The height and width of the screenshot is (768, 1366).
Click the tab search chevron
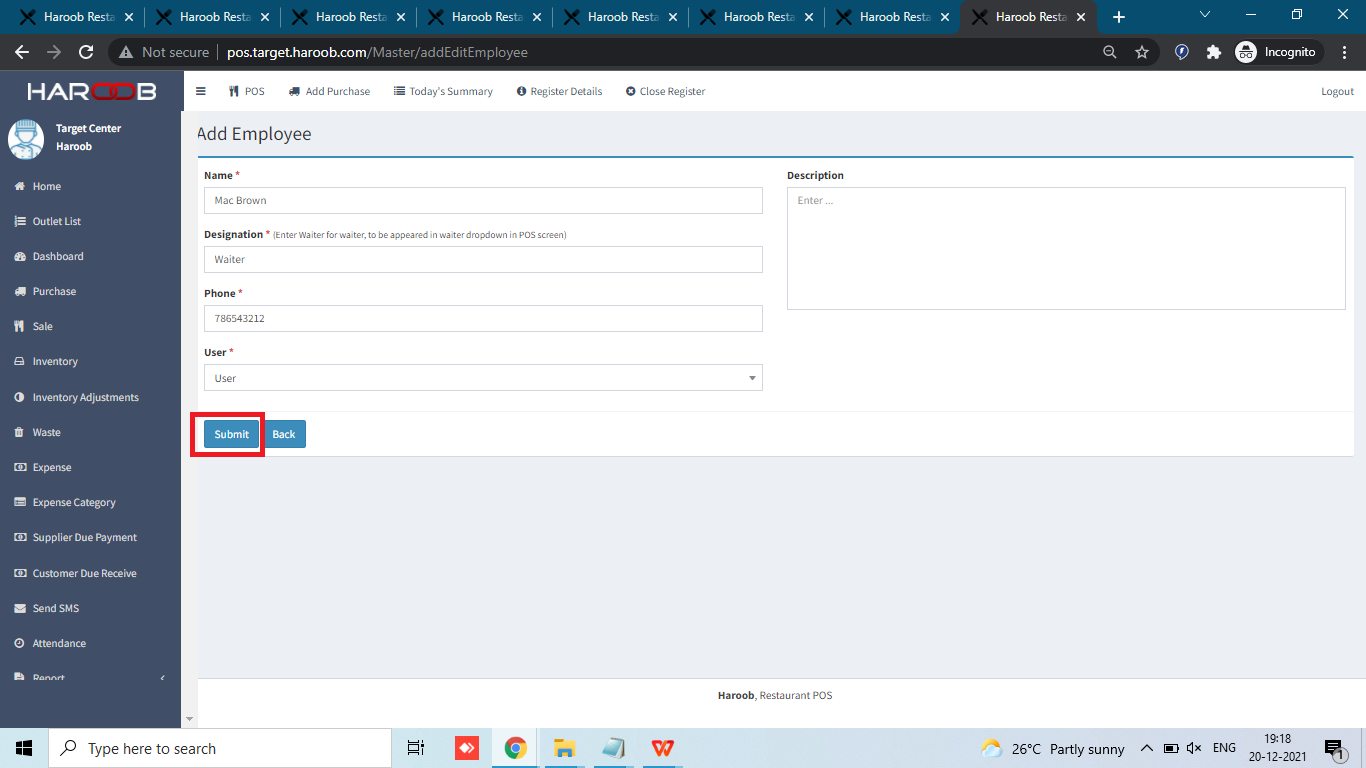[1205, 15]
